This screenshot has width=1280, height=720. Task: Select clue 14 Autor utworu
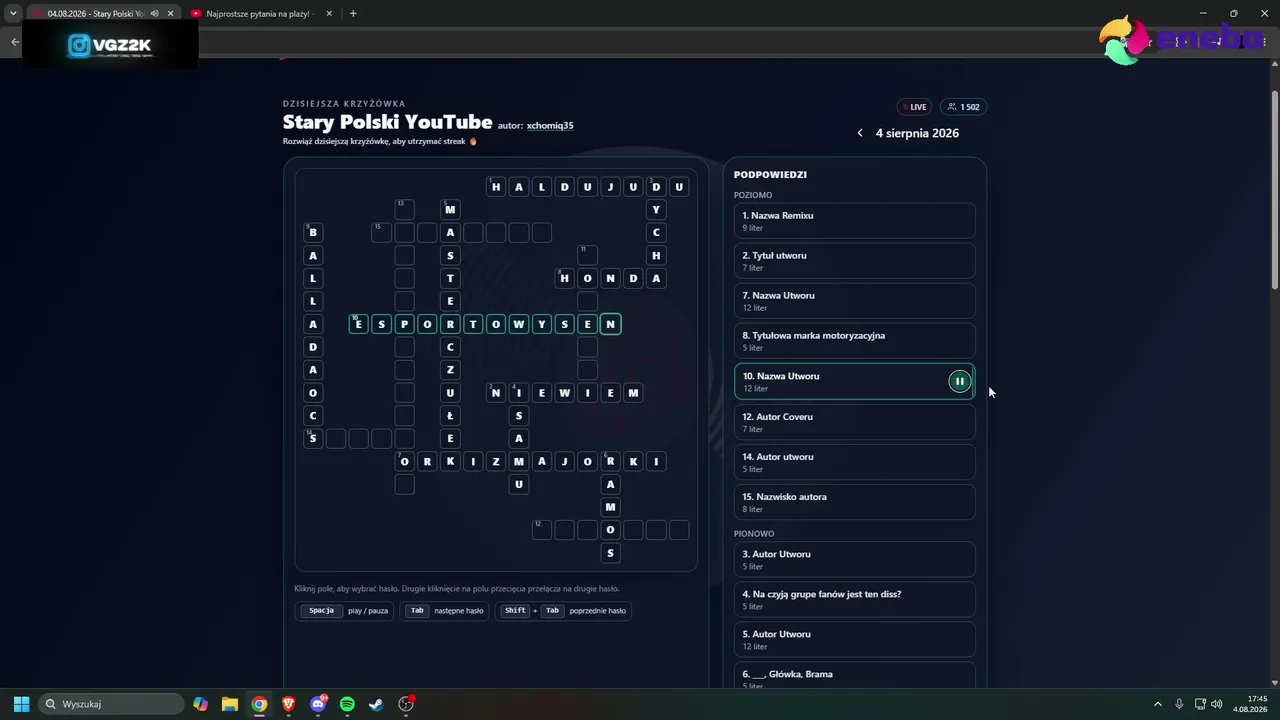pyautogui.click(x=854, y=462)
